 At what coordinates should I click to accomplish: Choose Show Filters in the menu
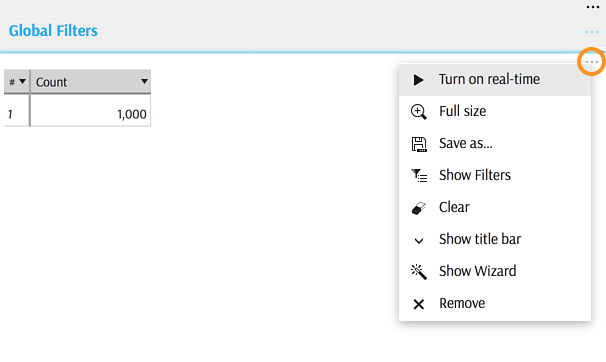pos(495,175)
